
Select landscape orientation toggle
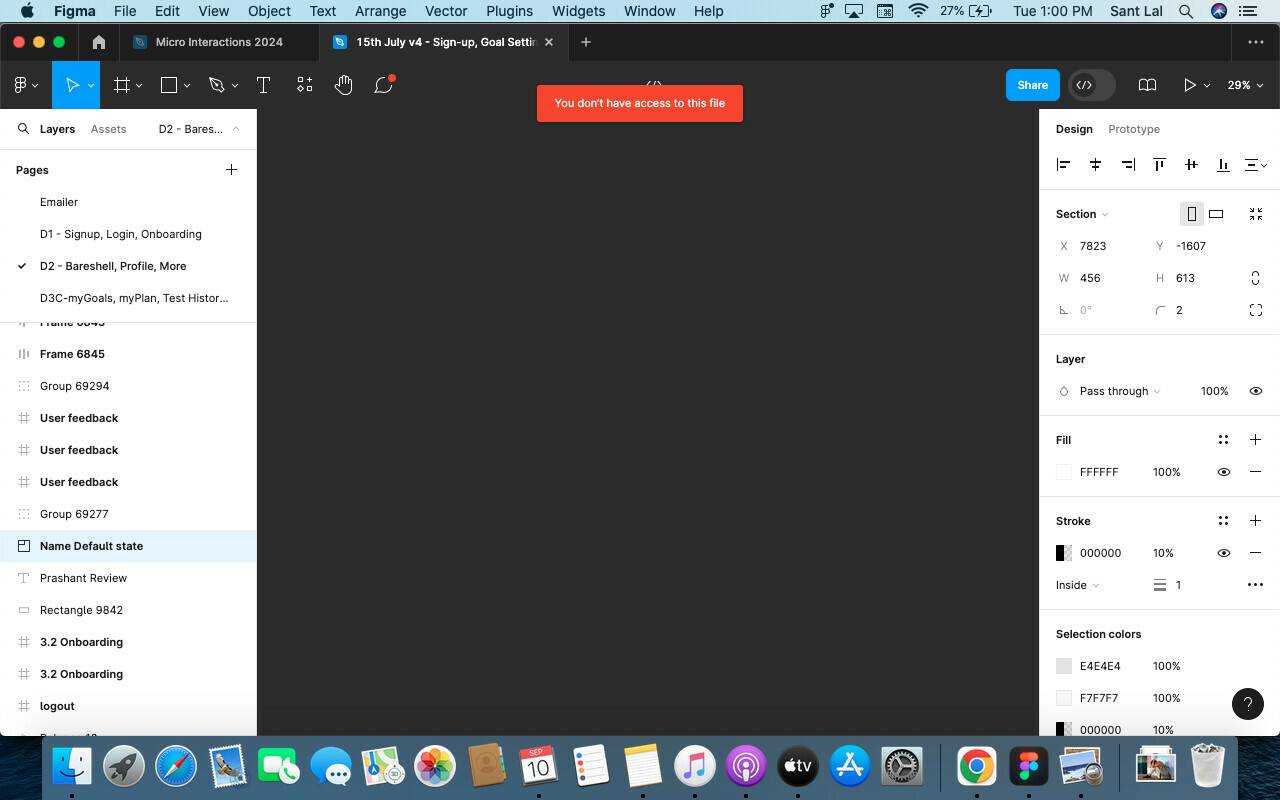point(1216,214)
